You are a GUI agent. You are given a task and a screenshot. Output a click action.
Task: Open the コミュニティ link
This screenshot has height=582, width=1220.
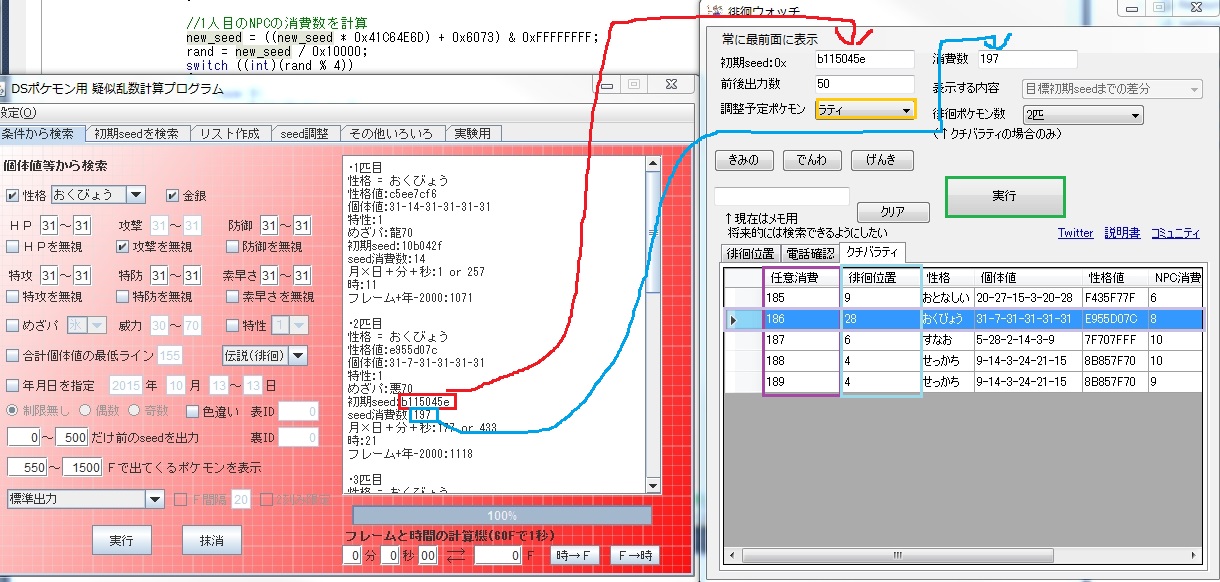[x=1176, y=233]
